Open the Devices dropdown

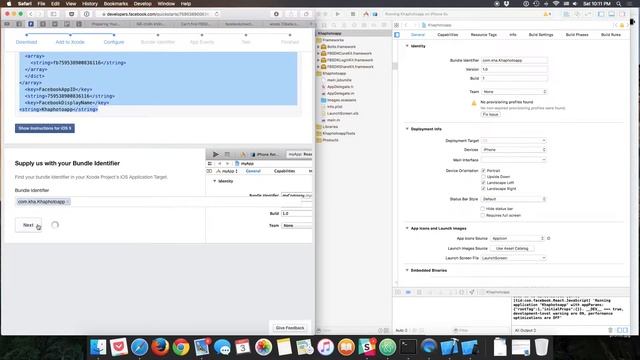pos(514,150)
